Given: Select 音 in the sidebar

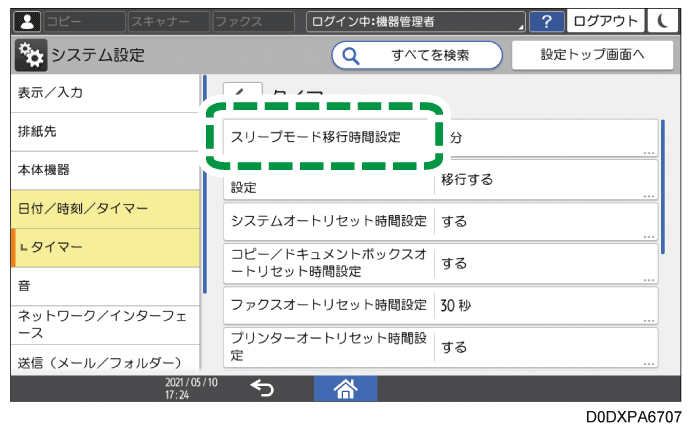Looking at the screenshot, I should [x=105, y=286].
